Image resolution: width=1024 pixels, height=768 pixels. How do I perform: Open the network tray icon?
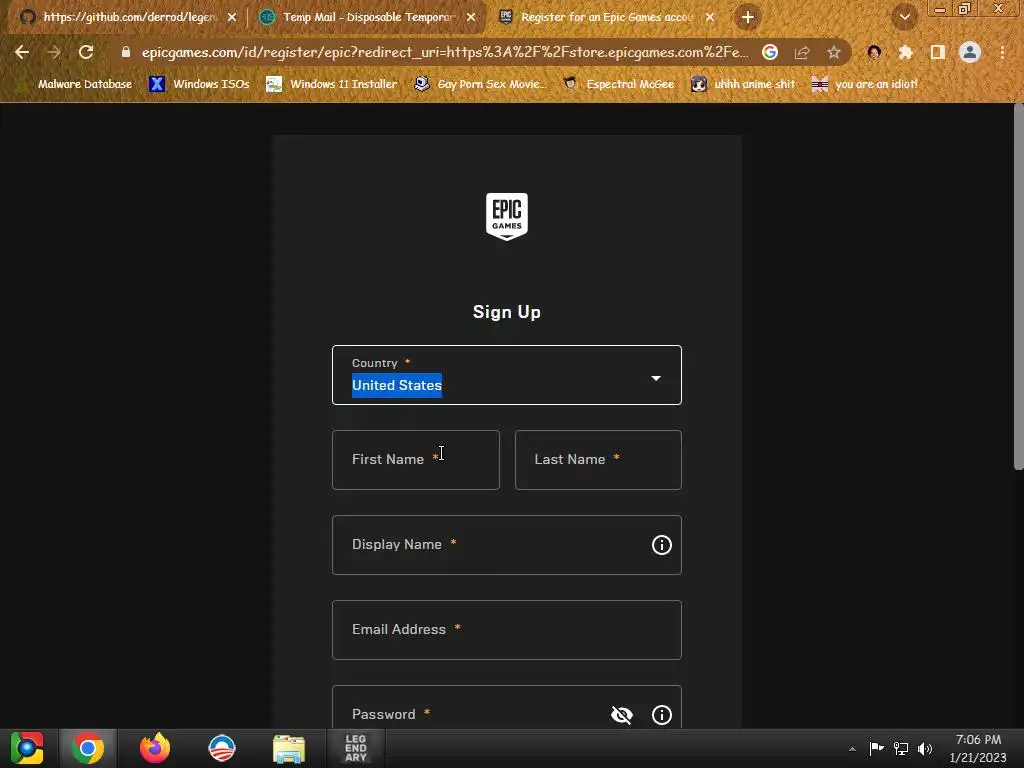pos(901,748)
